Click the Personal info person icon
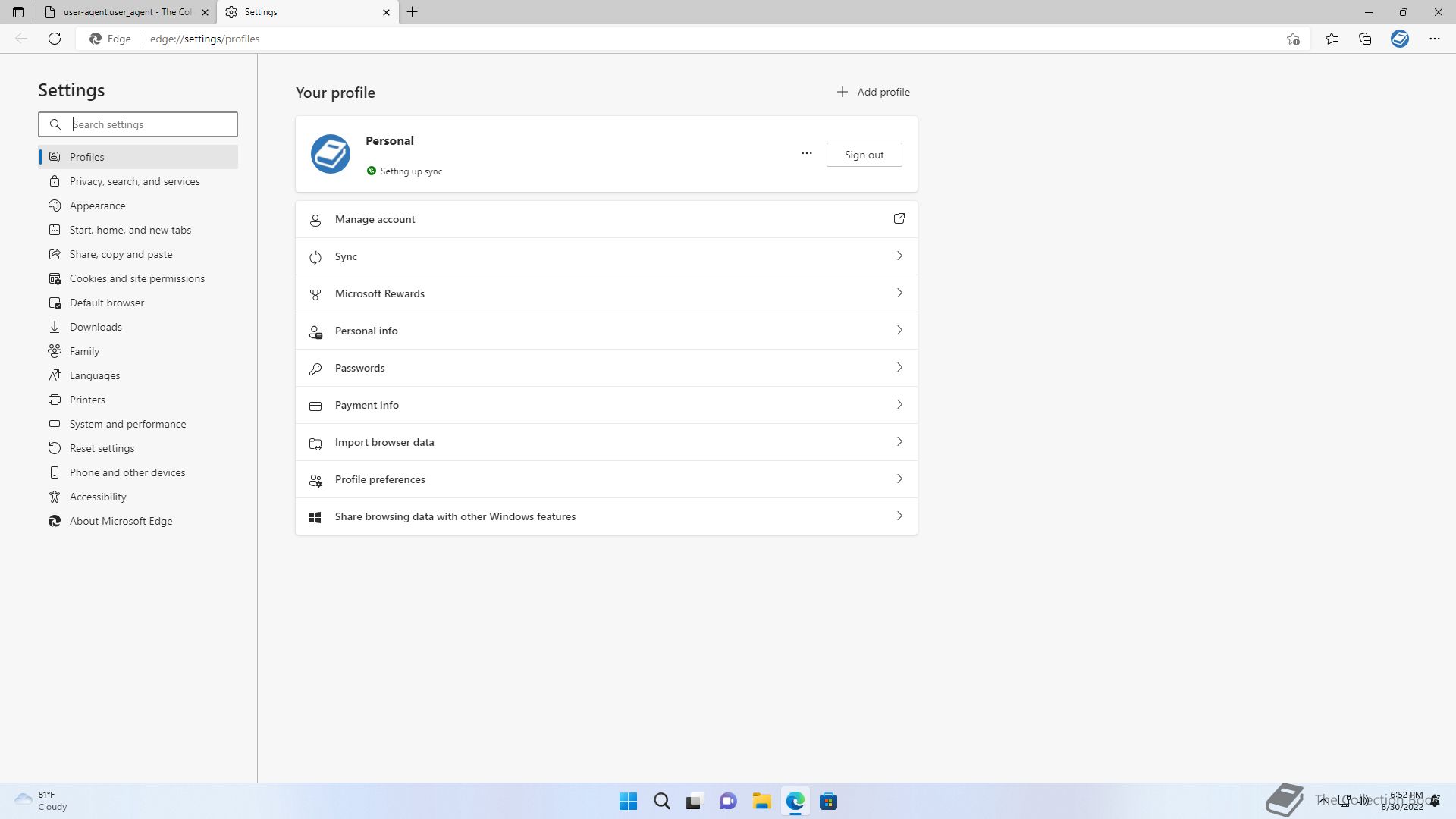The width and height of the screenshot is (1456, 819). pyautogui.click(x=315, y=331)
